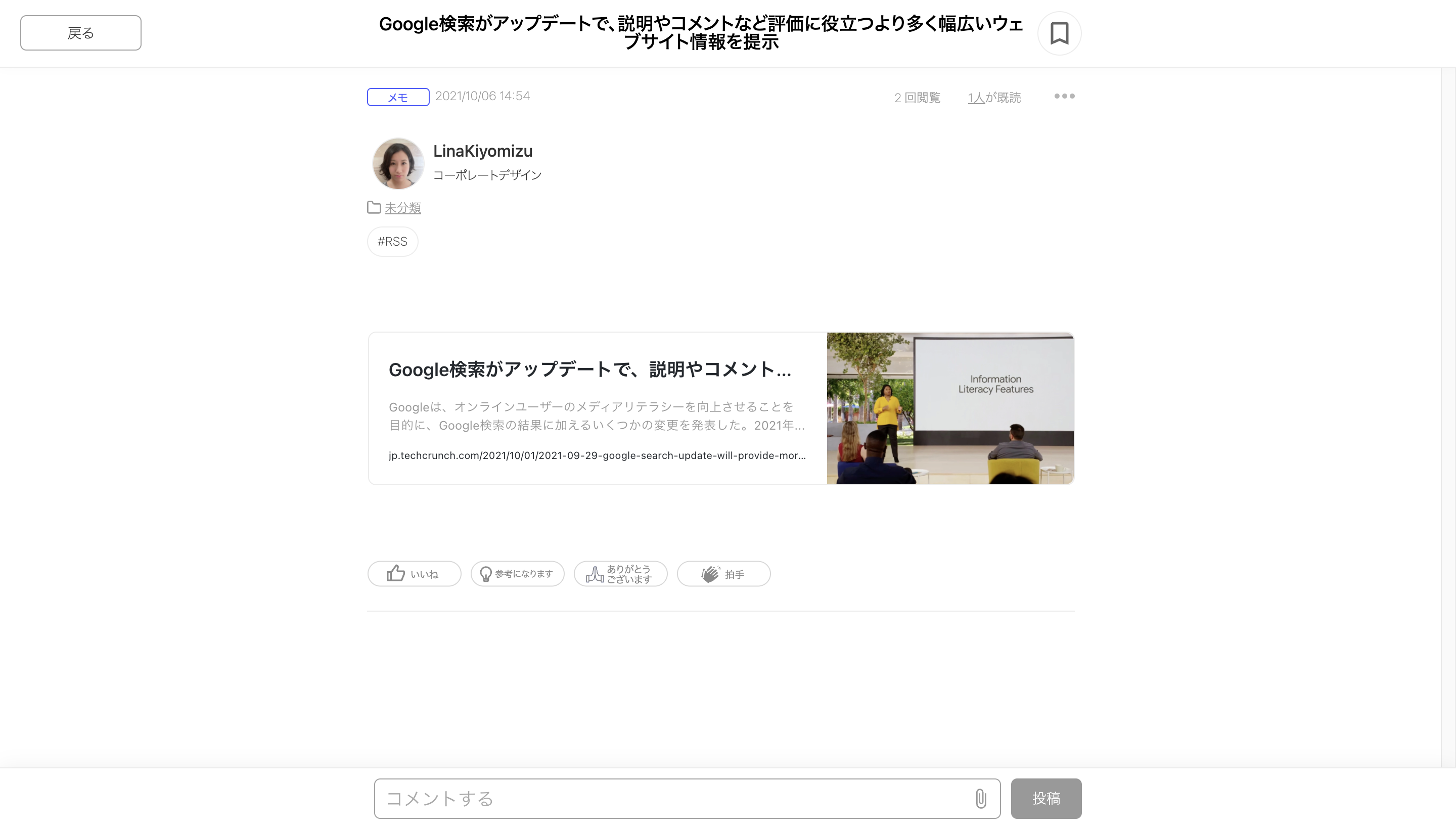Click the コーポレートデザイン department text
The height and width of the screenshot is (829, 1456).
[487, 175]
